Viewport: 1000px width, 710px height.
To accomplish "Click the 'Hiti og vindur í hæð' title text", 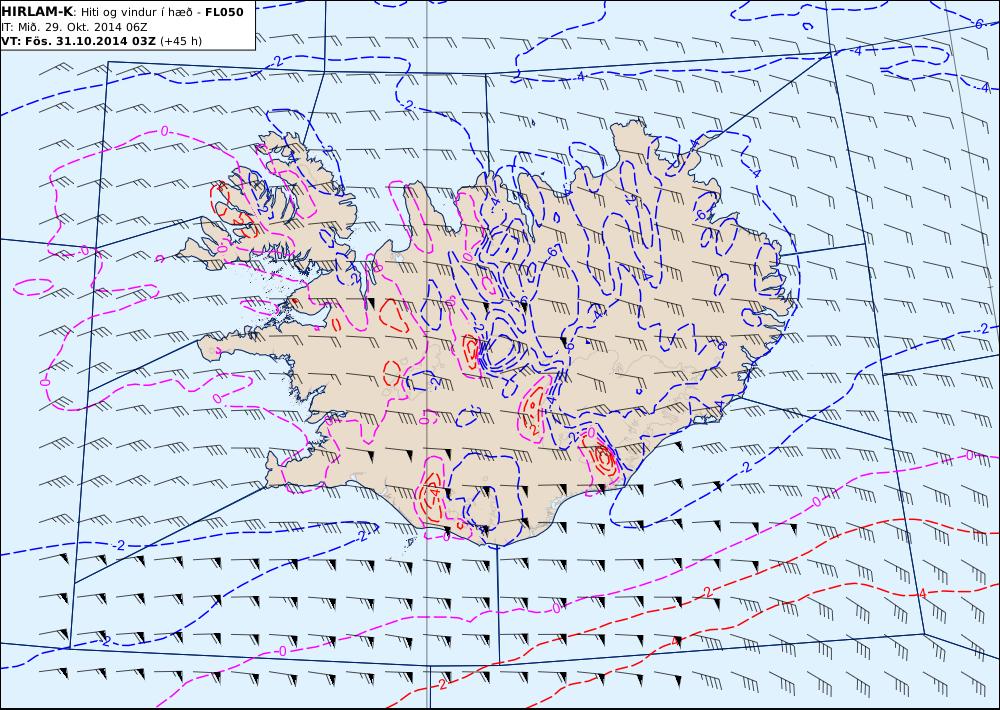I will [x=137, y=12].
